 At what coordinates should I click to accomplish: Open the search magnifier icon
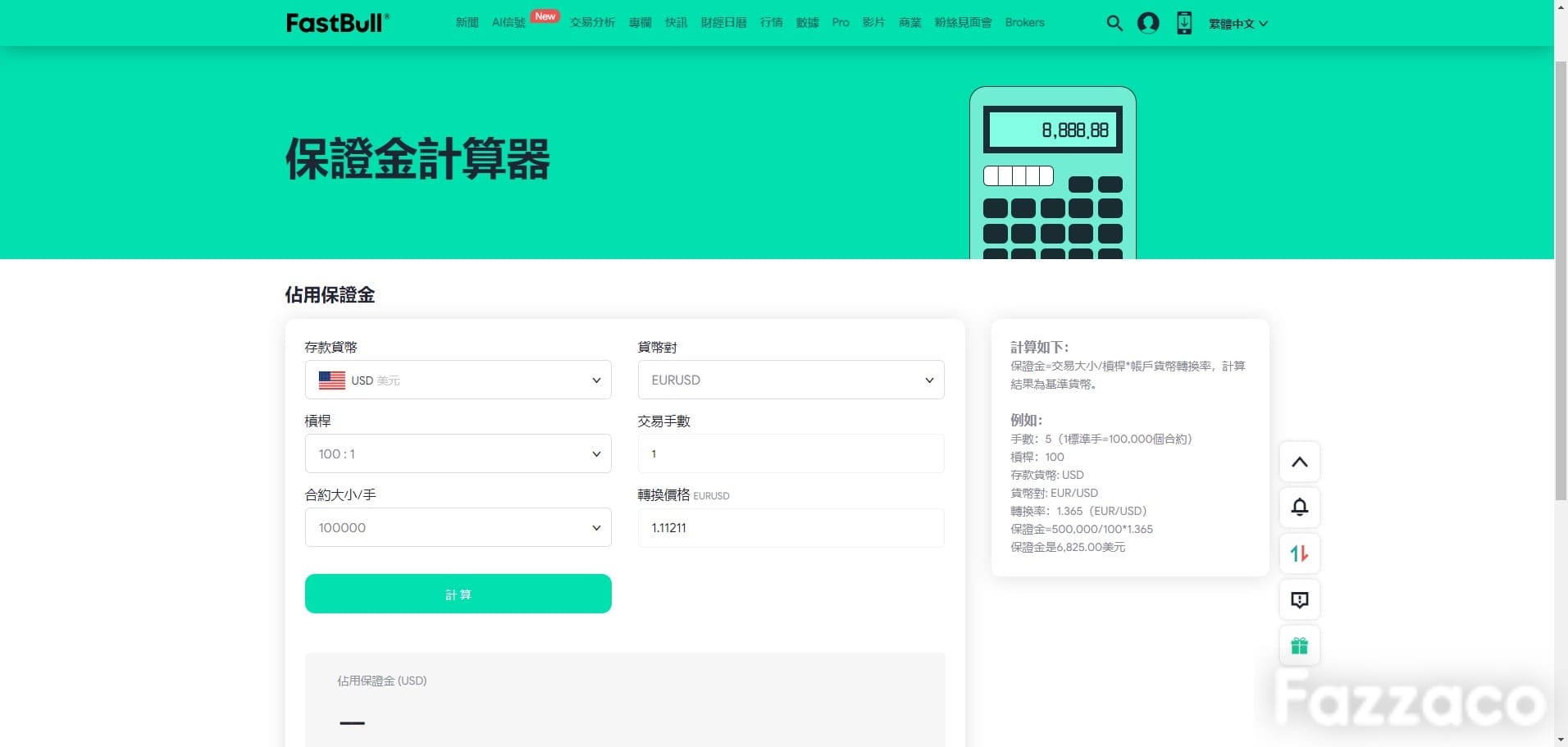(x=1114, y=23)
